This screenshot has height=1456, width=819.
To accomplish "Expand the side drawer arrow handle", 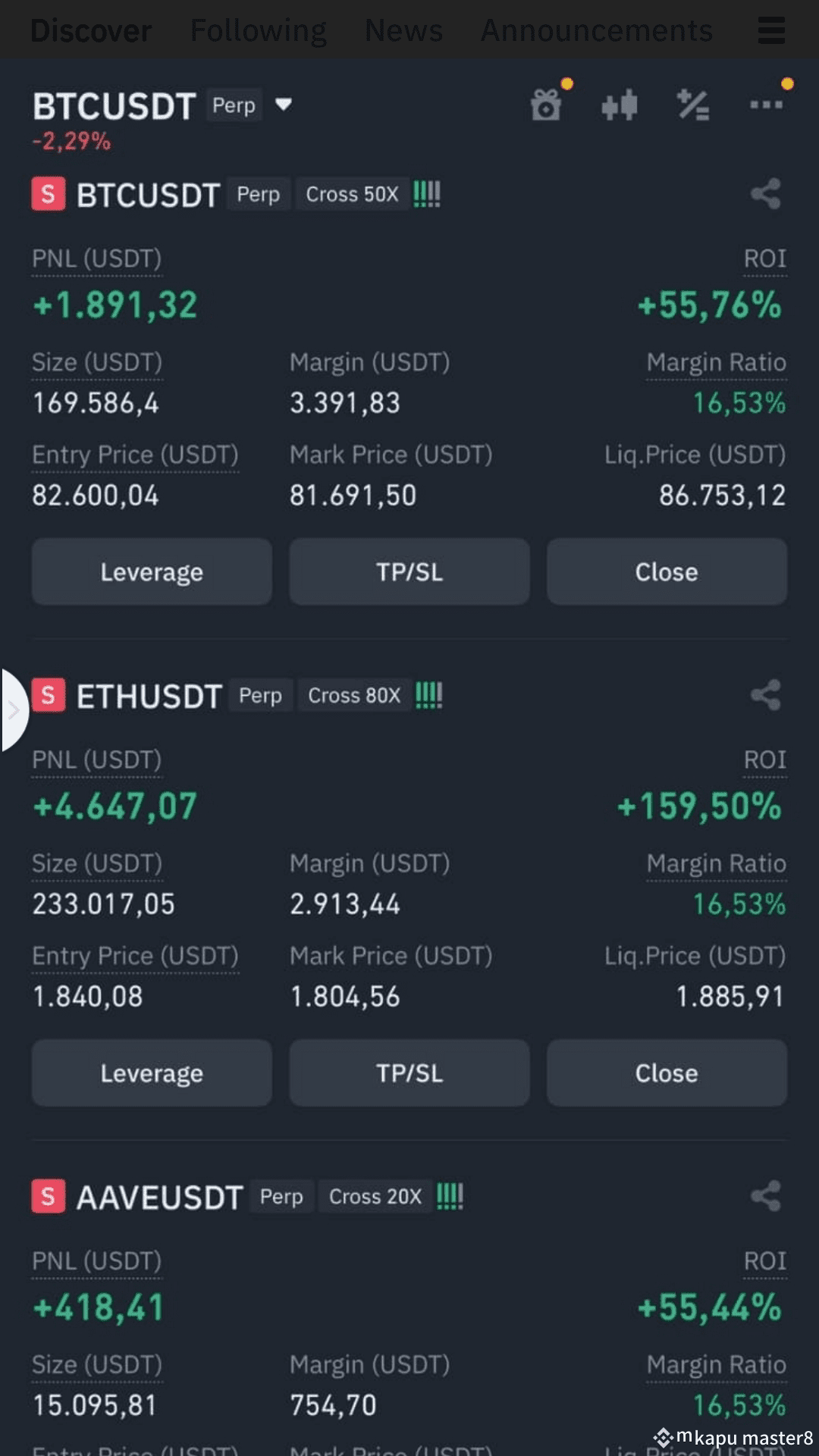I will coord(14,710).
